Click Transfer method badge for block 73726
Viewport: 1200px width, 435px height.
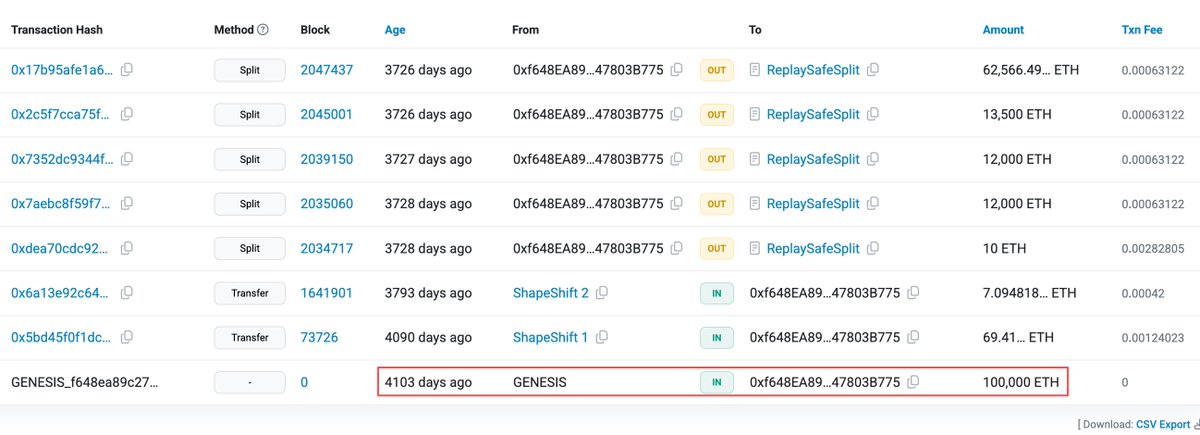[x=249, y=337]
